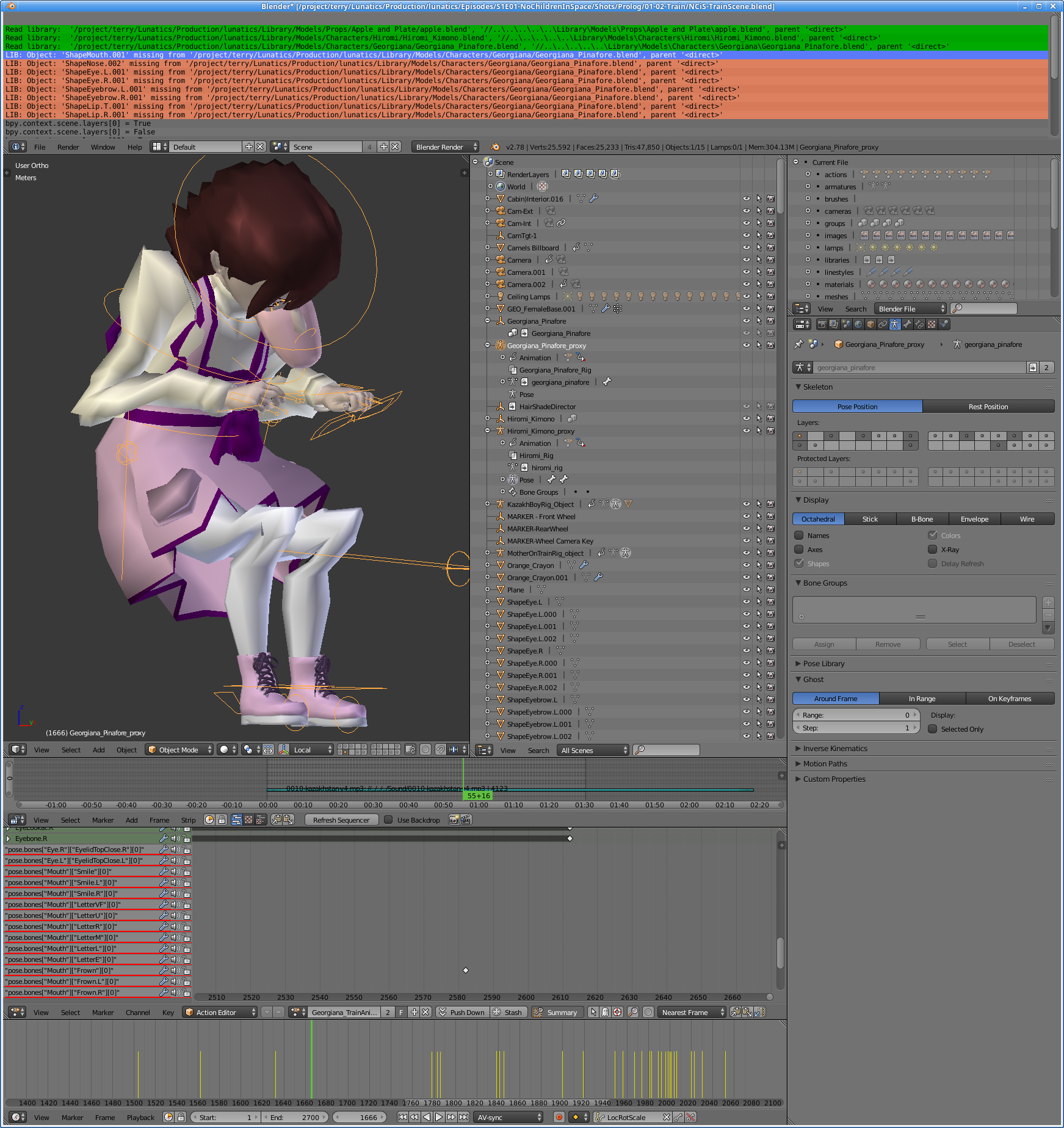Switch to the World properties tab
1064x1128 pixels.
858,324
